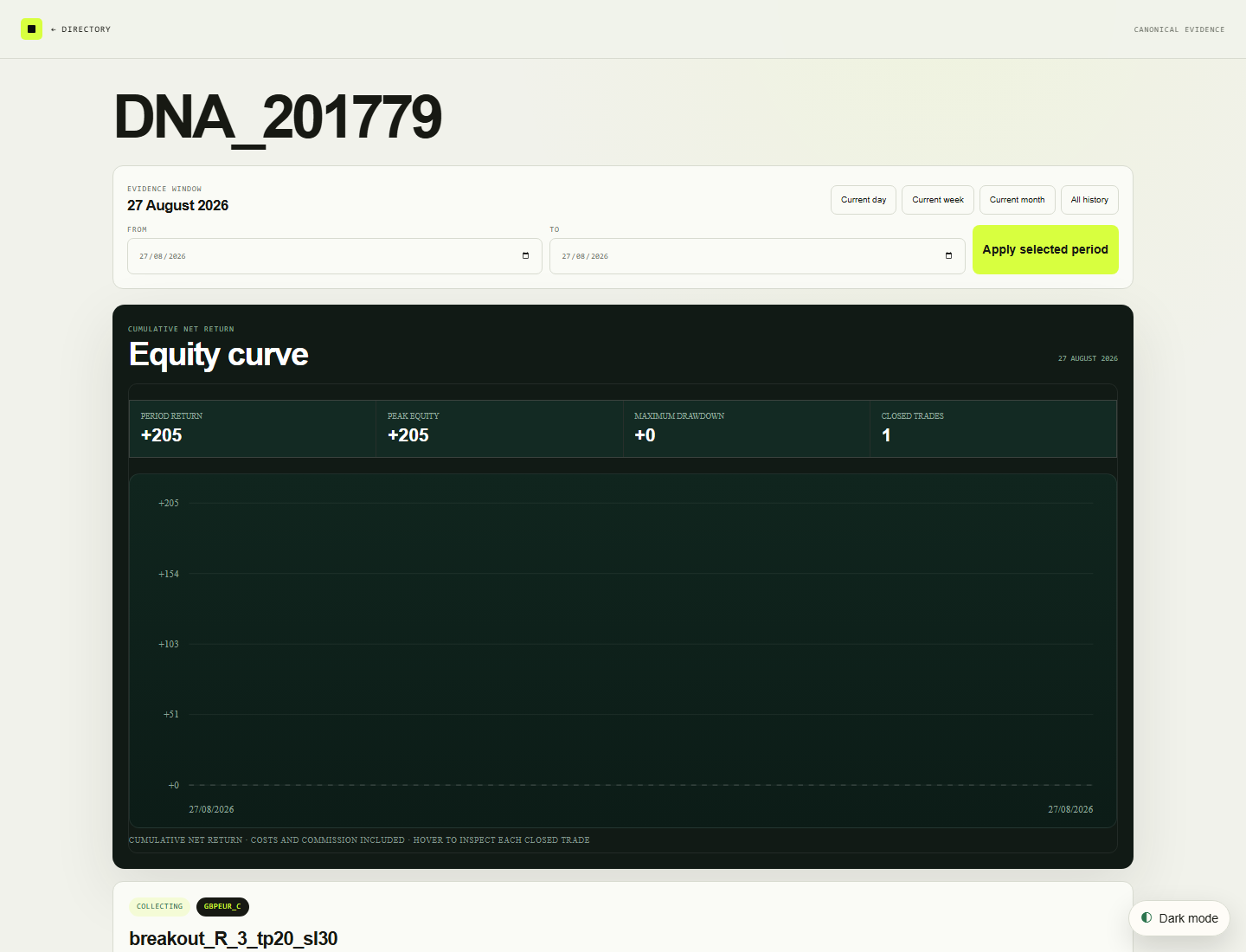Apply the selected period
Screen dimensions: 1246x952
click(1045, 249)
